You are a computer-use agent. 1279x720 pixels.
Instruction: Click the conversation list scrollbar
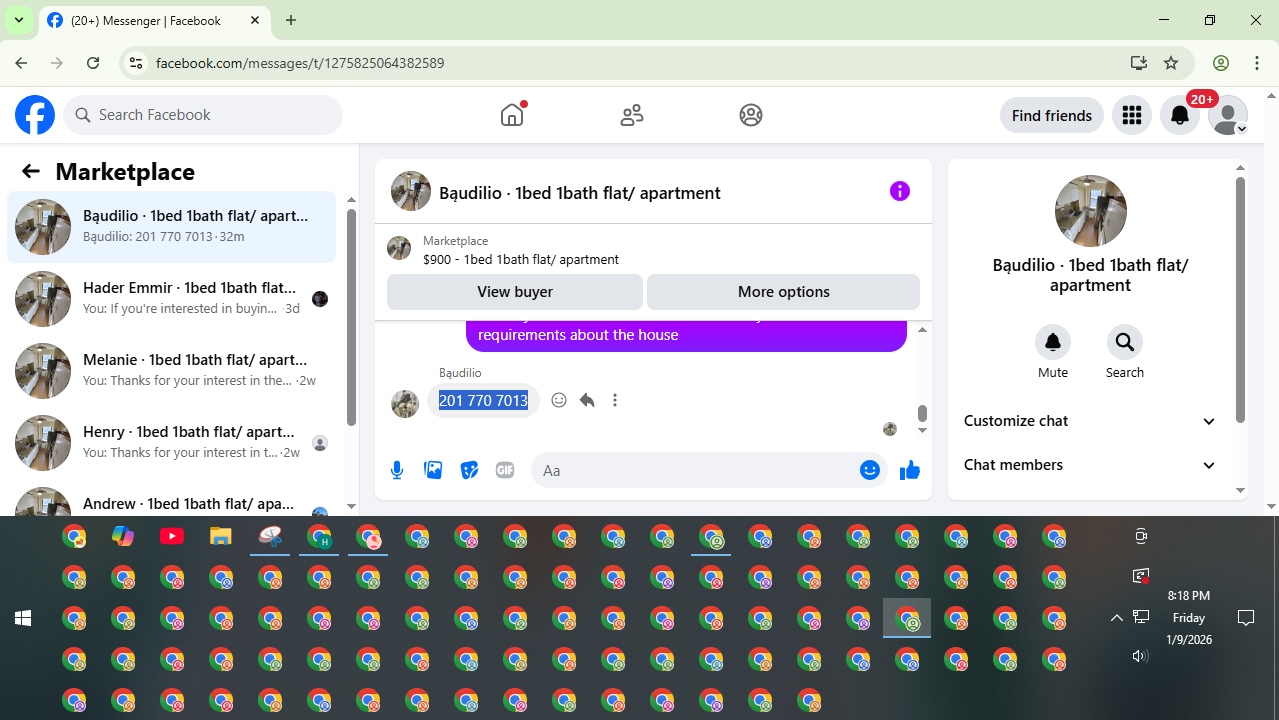[x=351, y=317]
